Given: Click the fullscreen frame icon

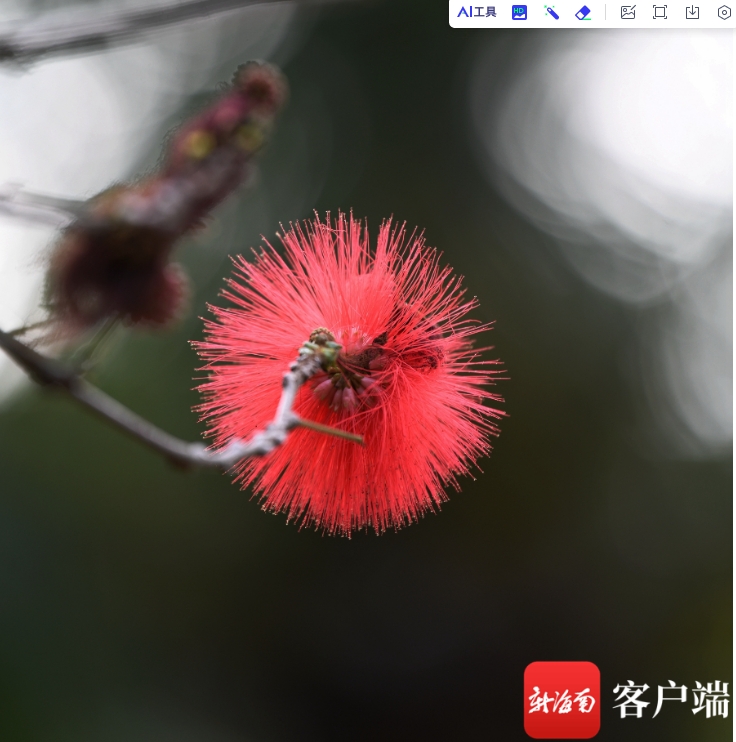Looking at the screenshot, I should (660, 12).
